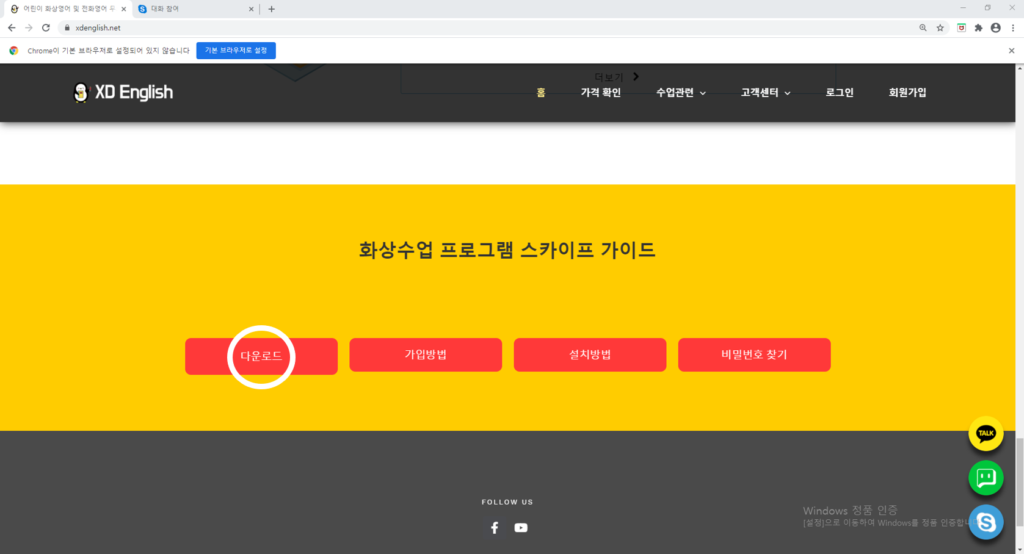Go to 홈 menu item
Viewport: 1024px width, 554px height.
[541, 93]
